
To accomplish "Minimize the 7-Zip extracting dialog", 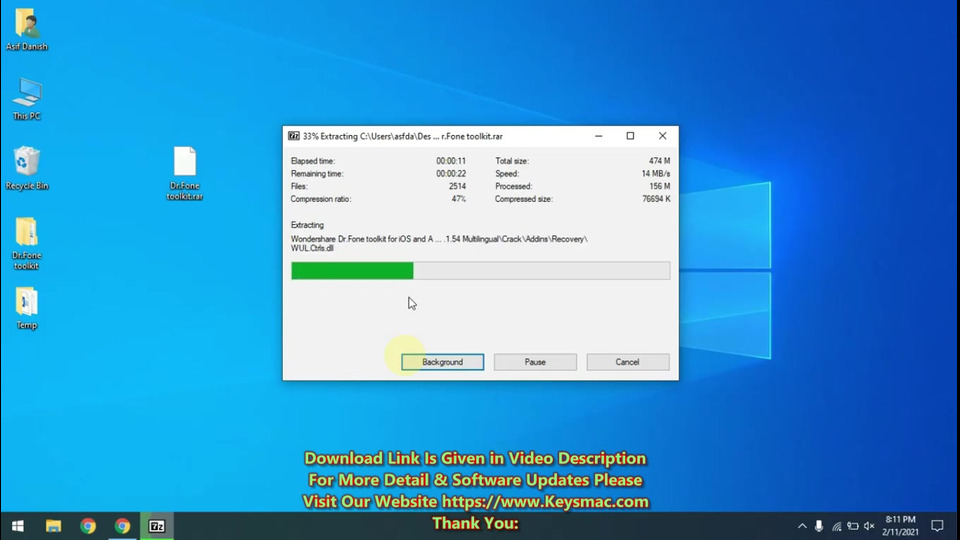I will [599, 136].
